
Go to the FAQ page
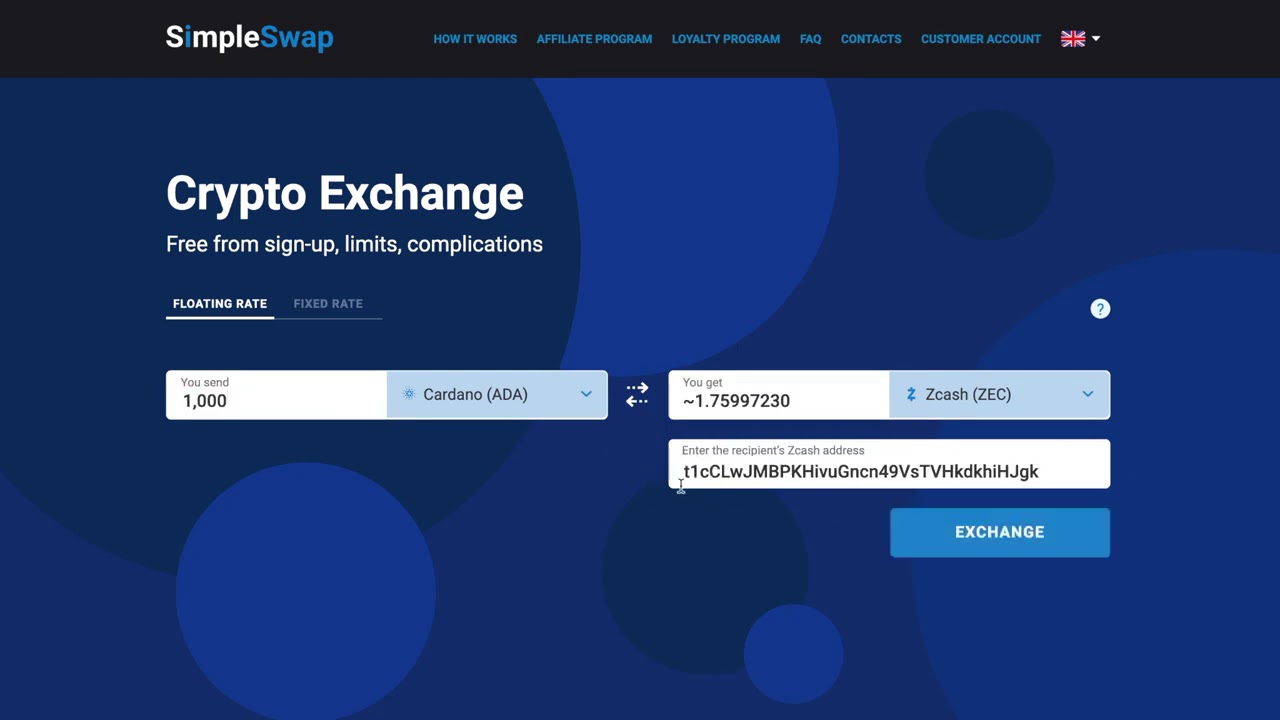tap(810, 39)
